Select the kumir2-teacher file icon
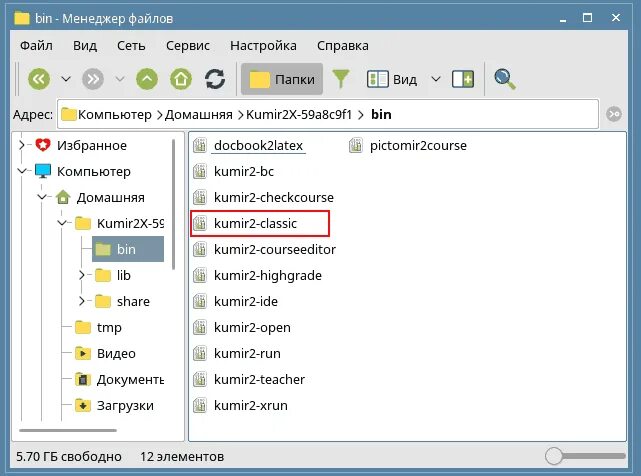The image size is (641, 476). (200, 380)
